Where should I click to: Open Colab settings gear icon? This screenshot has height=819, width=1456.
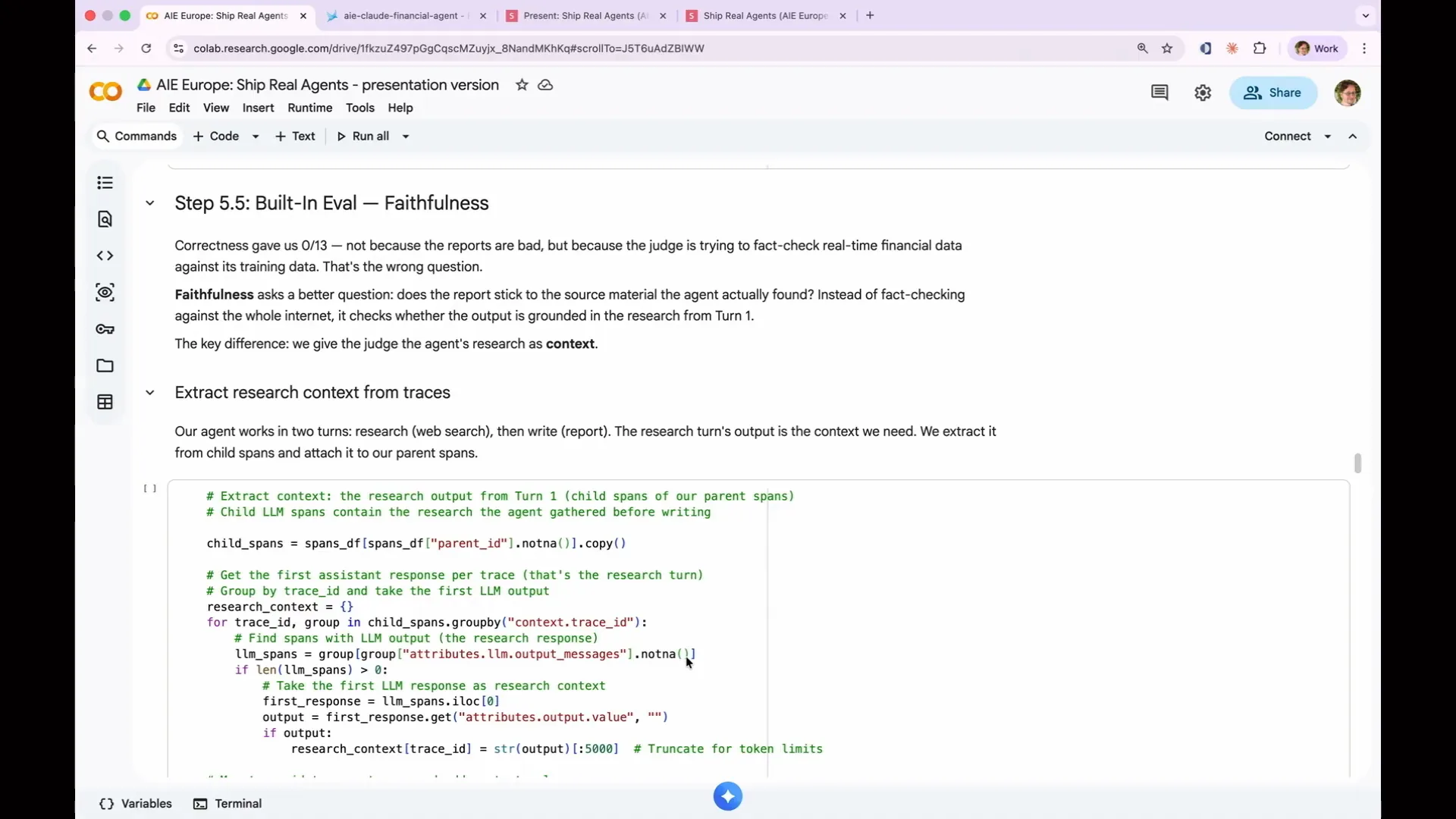tap(1203, 93)
